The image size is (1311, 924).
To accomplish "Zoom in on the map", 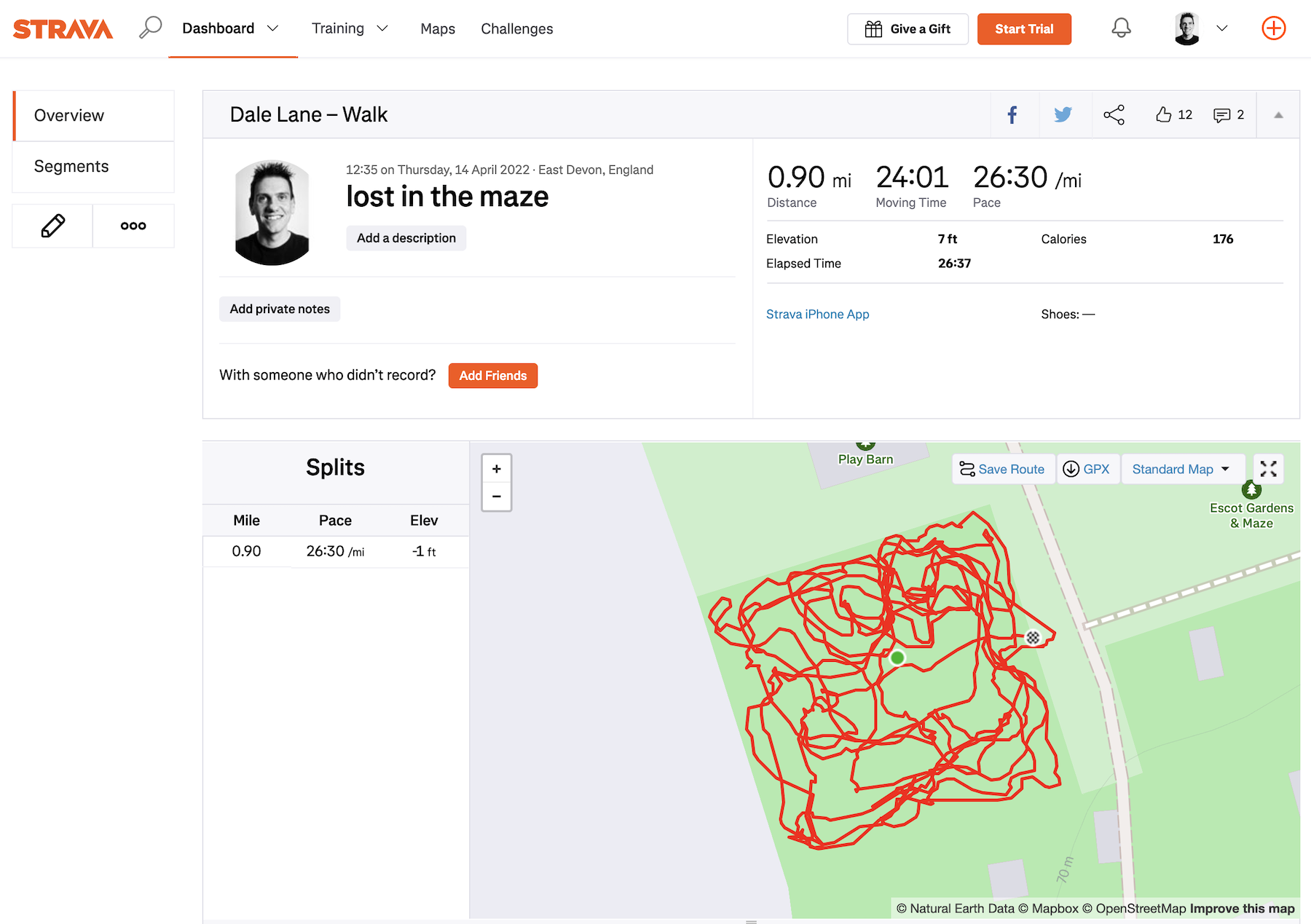I will (x=496, y=469).
